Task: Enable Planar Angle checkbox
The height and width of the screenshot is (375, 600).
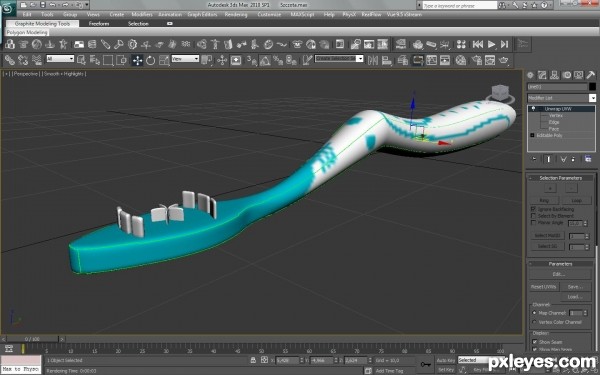Action: pos(533,223)
